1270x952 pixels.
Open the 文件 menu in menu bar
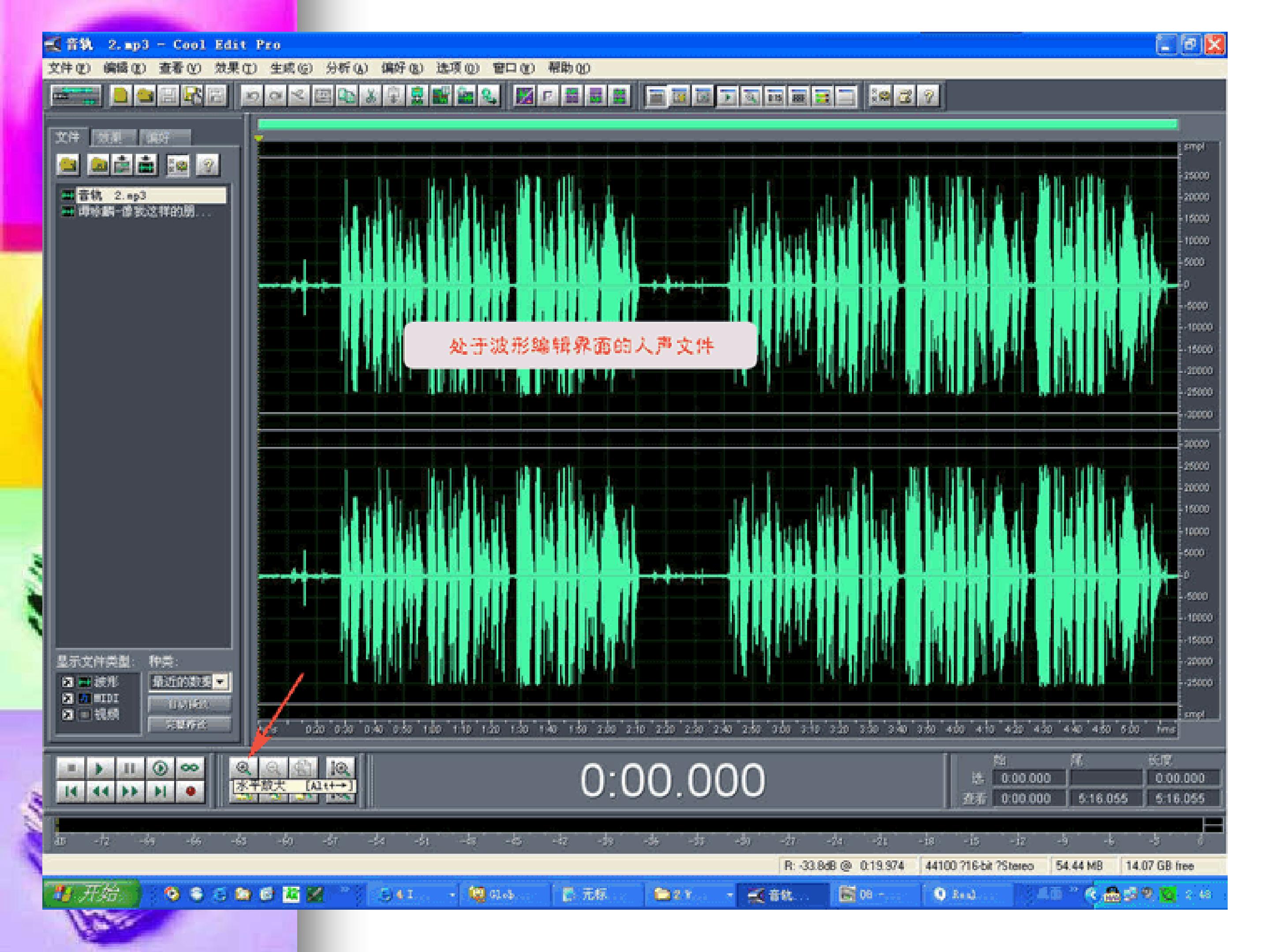68,68
